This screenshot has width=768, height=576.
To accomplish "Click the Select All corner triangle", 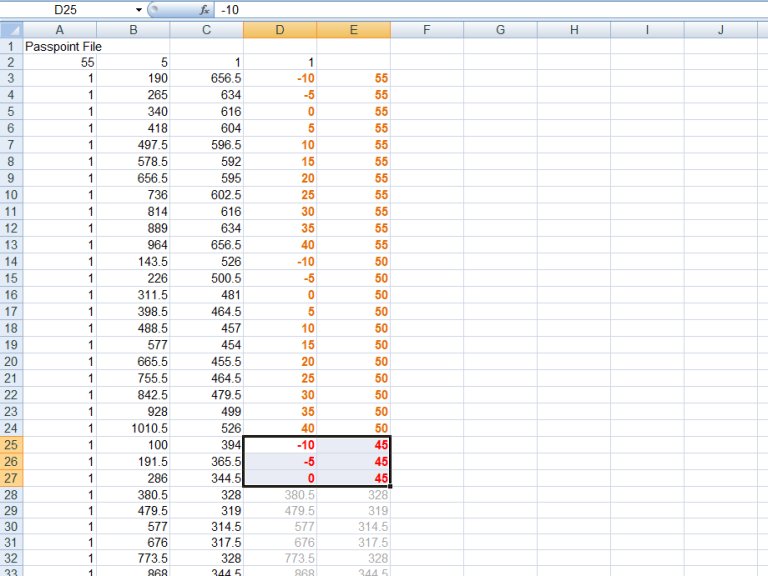I will tap(11, 30).
